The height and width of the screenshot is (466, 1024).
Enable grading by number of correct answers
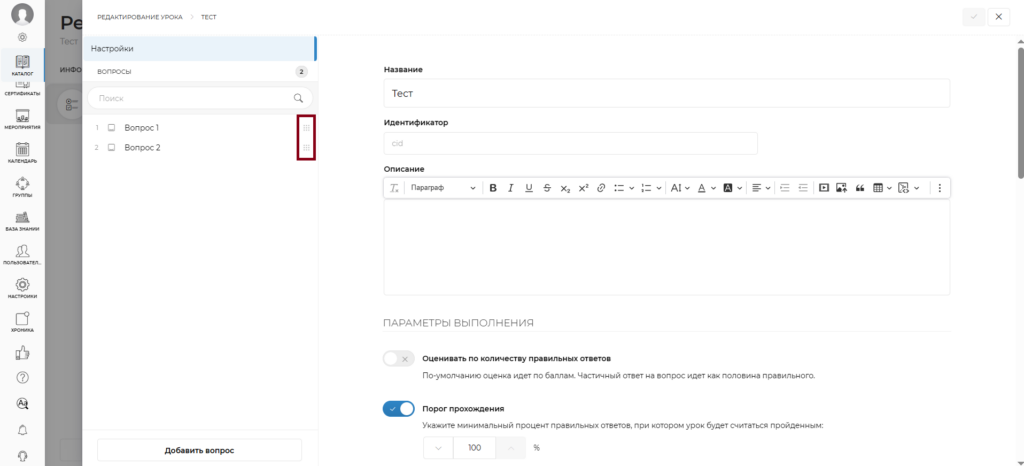click(x=398, y=359)
